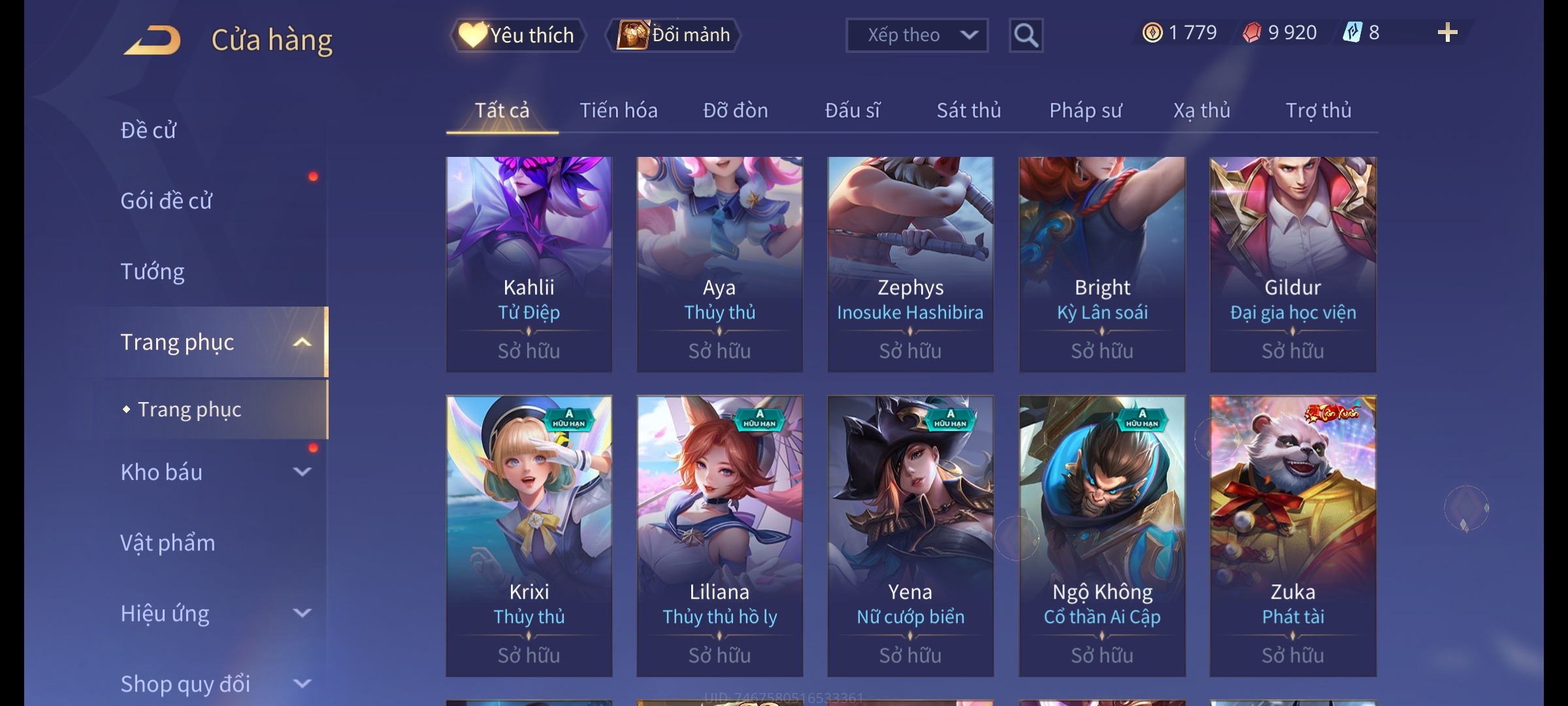Viewport: 1568px width, 706px height.
Task: Go to the Tướng sidebar item
Action: click(153, 271)
